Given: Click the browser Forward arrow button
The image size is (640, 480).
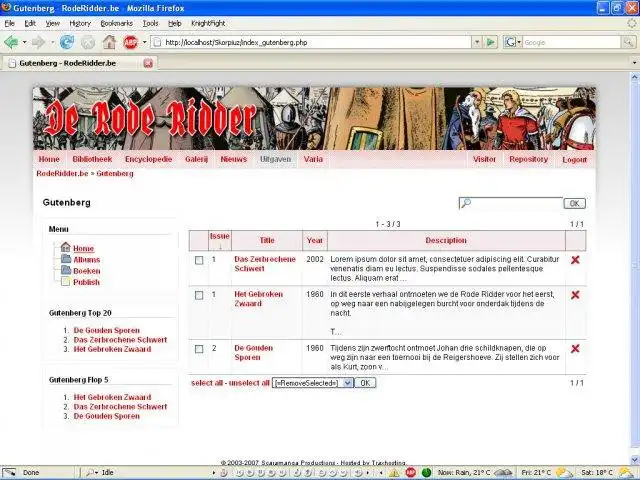Looking at the screenshot, I should (38, 42).
